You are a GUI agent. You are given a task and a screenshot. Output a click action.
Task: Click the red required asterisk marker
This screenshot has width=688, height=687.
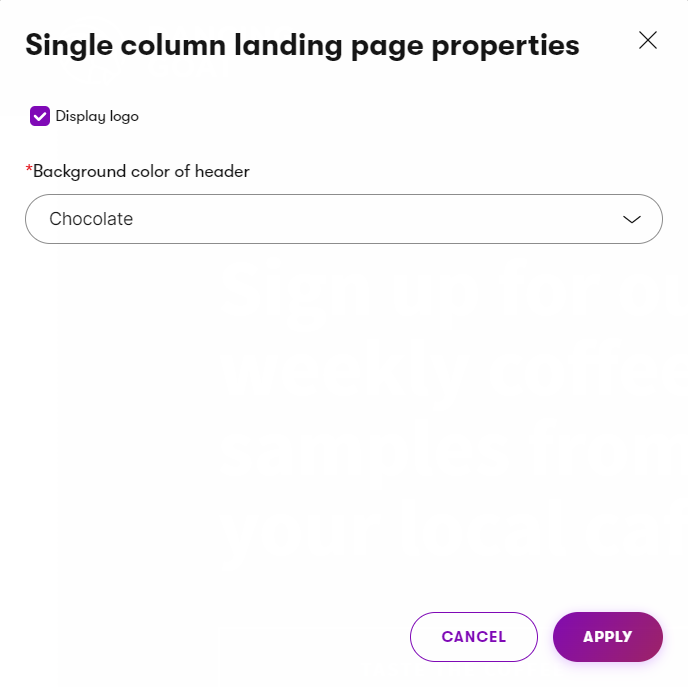click(29, 170)
